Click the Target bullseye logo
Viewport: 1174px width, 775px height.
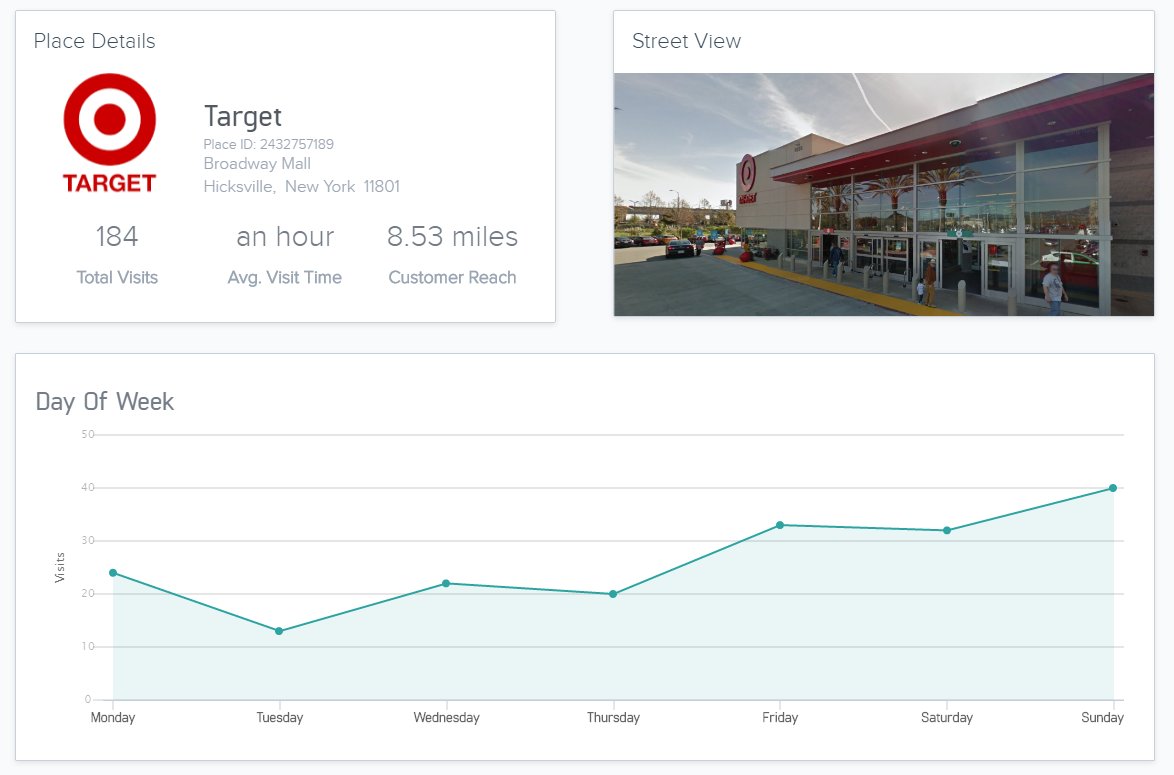click(x=109, y=133)
